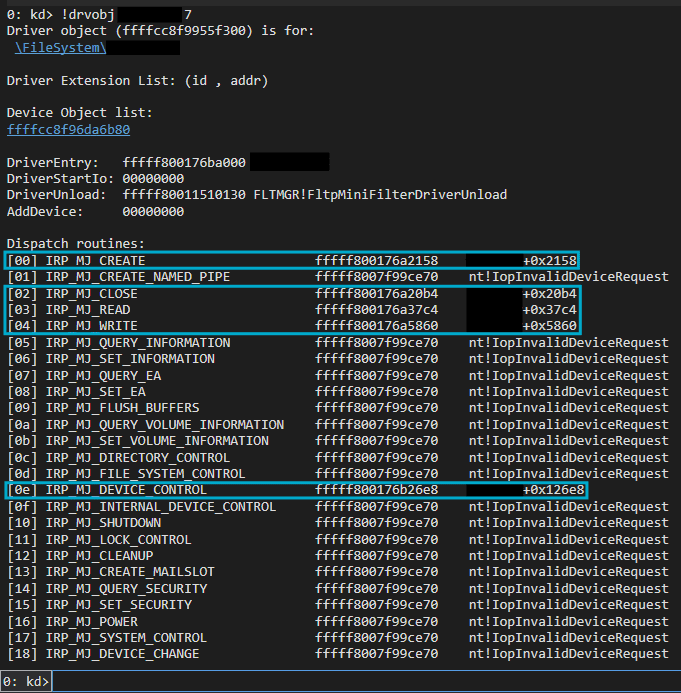Select IRP_MJ_QUERY_INFORMATION text

pos(138,343)
